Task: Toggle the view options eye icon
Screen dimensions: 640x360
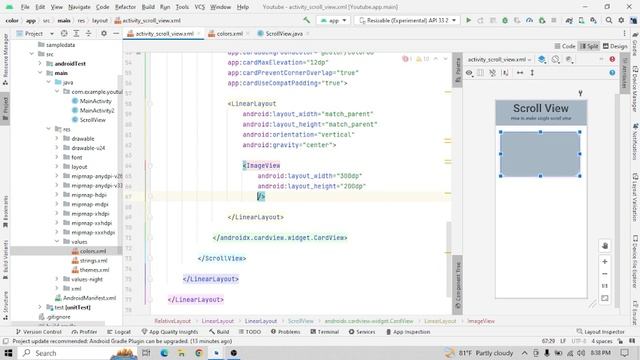Action: tap(469, 73)
